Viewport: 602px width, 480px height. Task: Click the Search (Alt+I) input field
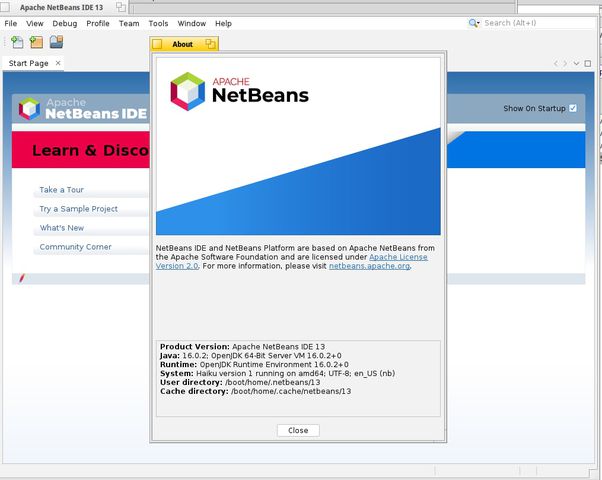(x=538, y=23)
